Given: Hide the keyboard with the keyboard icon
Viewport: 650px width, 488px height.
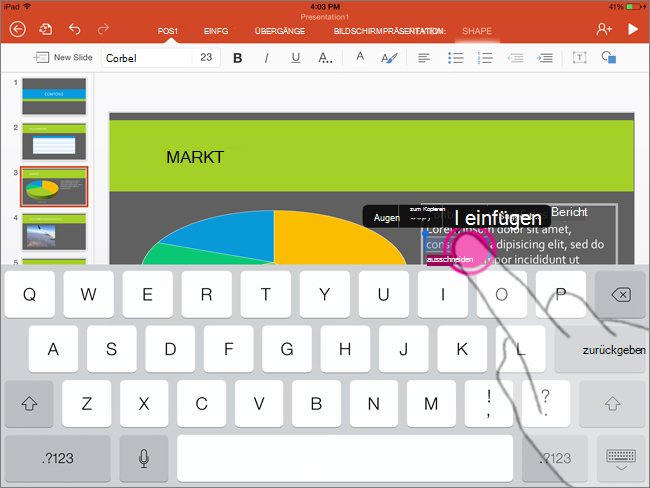Looking at the screenshot, I should point(621,459).
